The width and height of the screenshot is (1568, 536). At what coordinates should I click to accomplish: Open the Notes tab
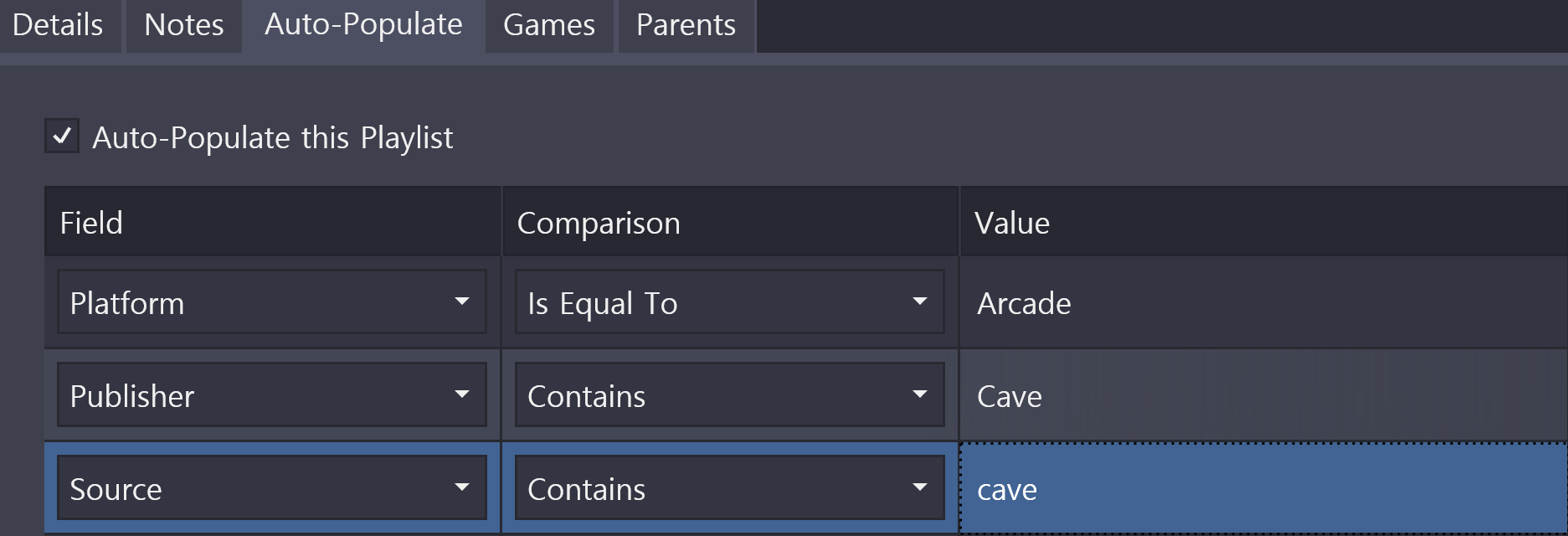click(x=183, y=25)
